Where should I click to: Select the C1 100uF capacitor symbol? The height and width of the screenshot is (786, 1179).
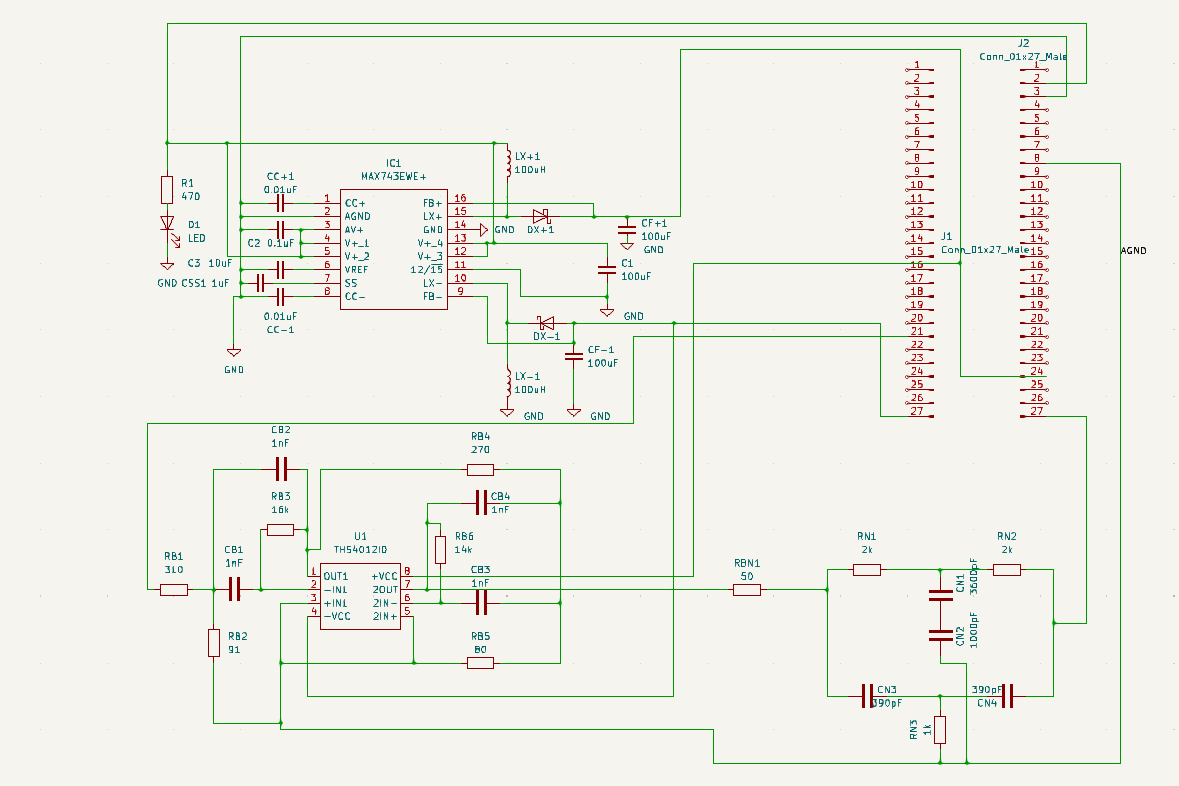607,269
